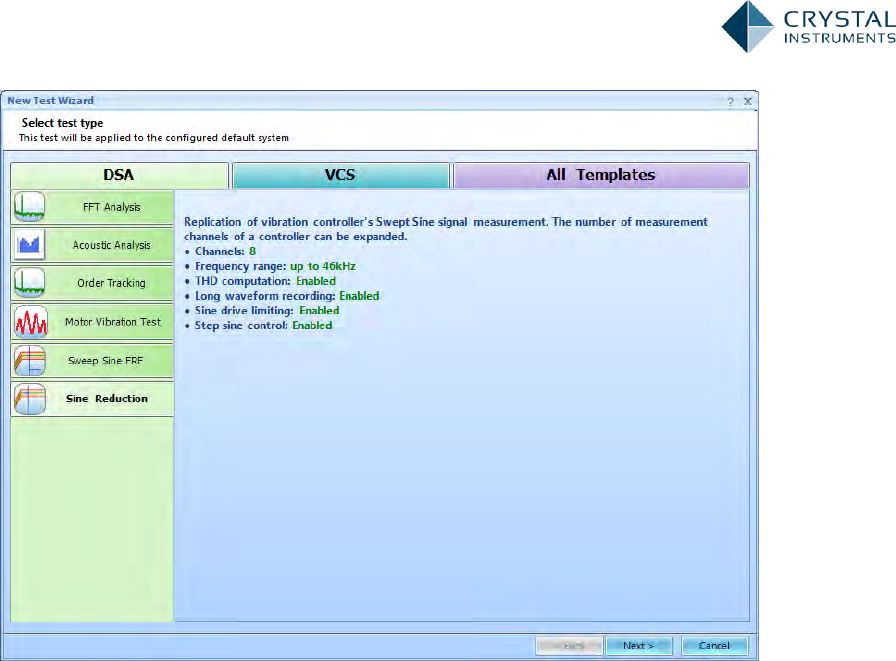
Task: Switch to the VCS tab
Action: [341, 175]
